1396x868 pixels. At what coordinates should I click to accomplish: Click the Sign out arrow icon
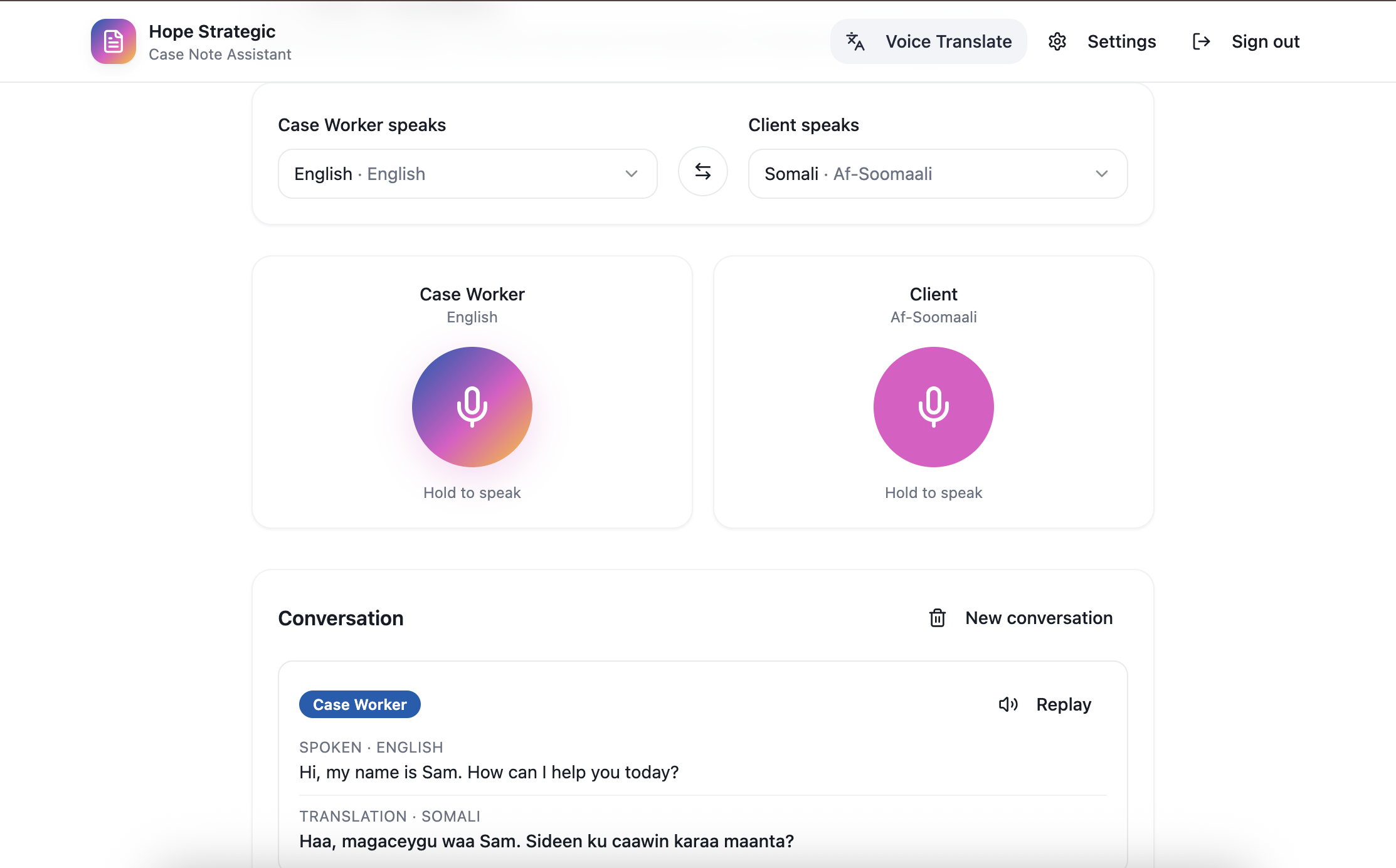click(x=1201, y=41)
